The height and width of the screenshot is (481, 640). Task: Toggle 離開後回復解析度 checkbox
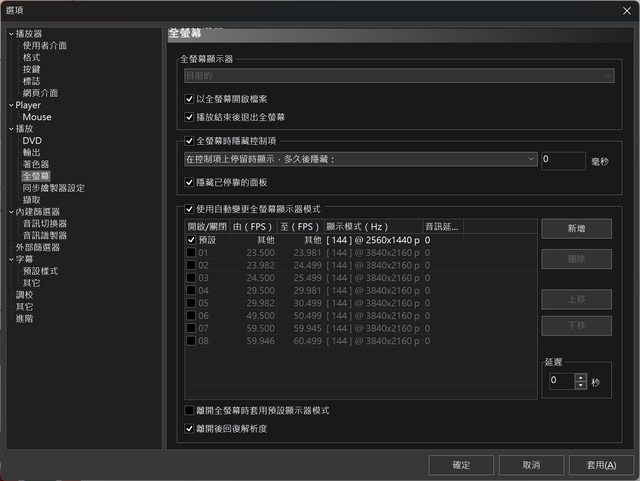[190, 428]
